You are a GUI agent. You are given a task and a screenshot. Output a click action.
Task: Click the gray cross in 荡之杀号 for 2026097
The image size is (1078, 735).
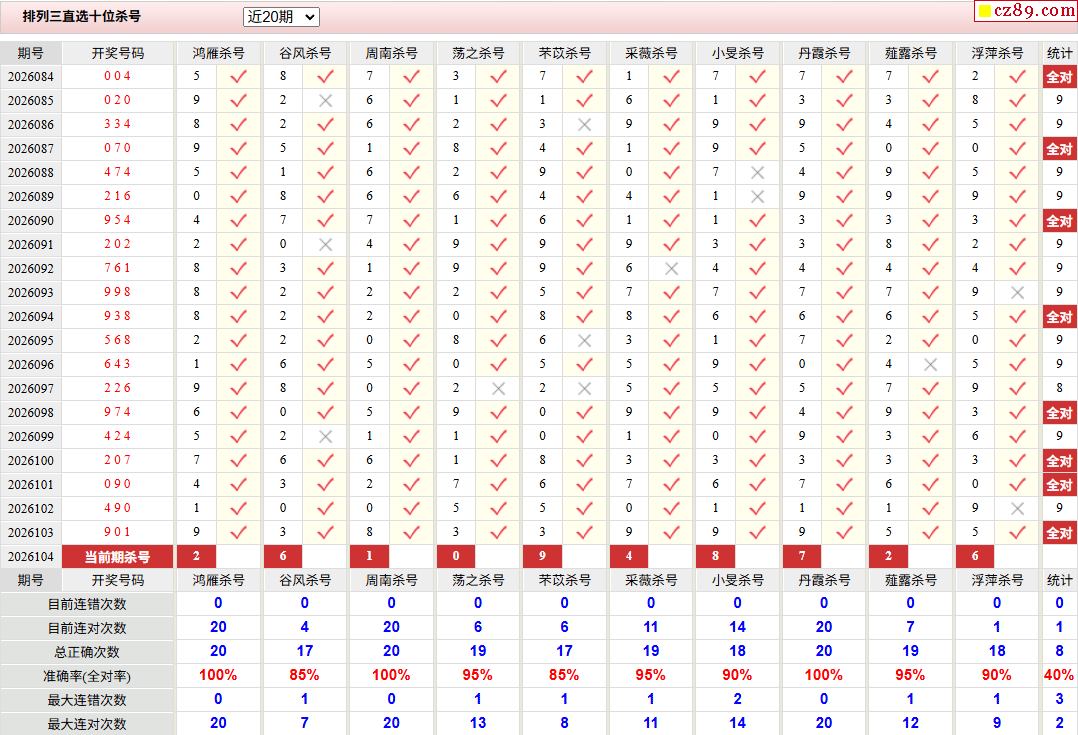(x=498, y=388)
